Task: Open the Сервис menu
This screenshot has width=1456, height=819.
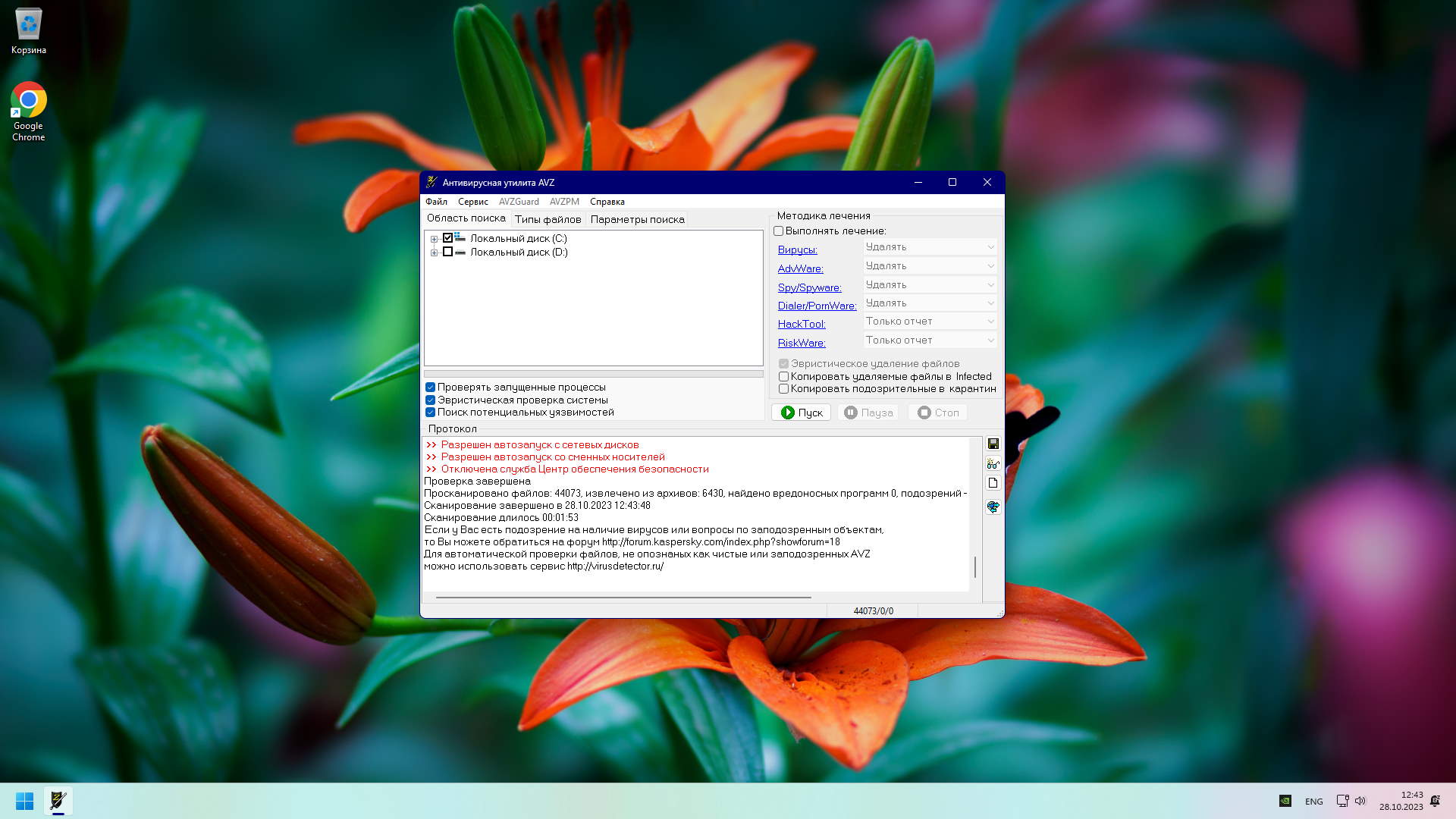Action: click(472, 202)
